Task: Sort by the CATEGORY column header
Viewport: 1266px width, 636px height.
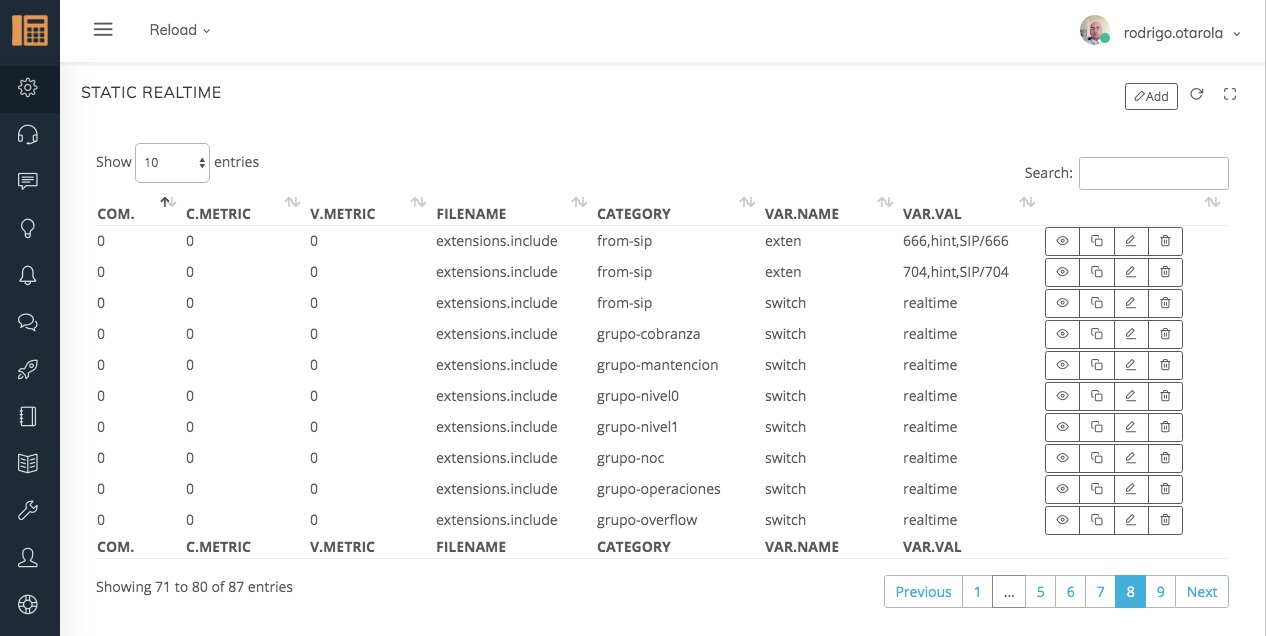Action: click(634, 213)
